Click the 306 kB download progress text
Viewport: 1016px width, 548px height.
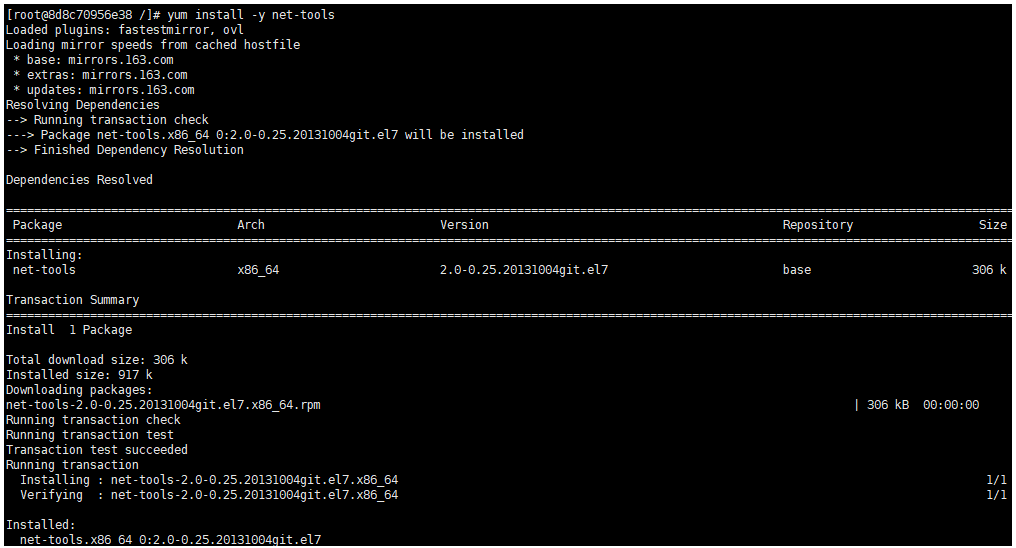coord(888,405)
